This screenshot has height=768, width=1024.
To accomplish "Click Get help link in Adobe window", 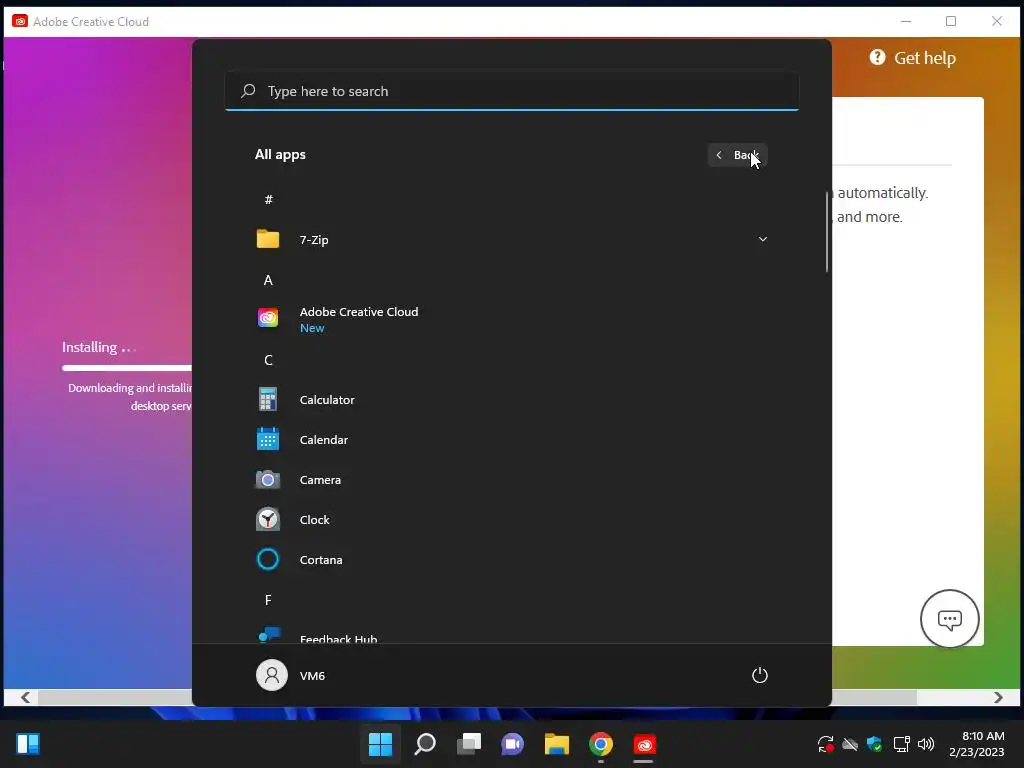I will click(924, 57).
